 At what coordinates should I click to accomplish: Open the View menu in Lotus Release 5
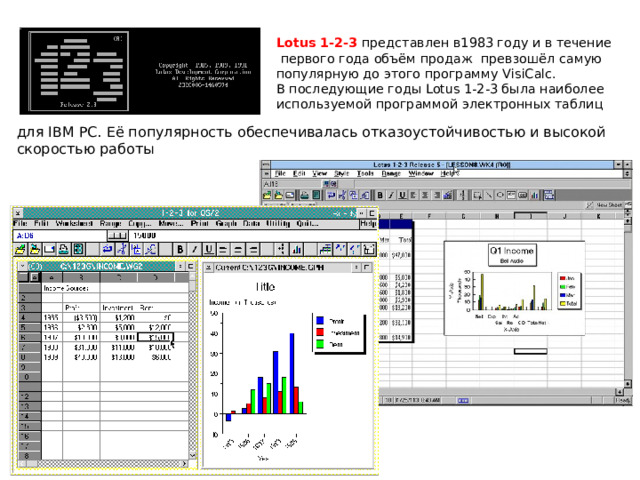[x=320, y=173]
